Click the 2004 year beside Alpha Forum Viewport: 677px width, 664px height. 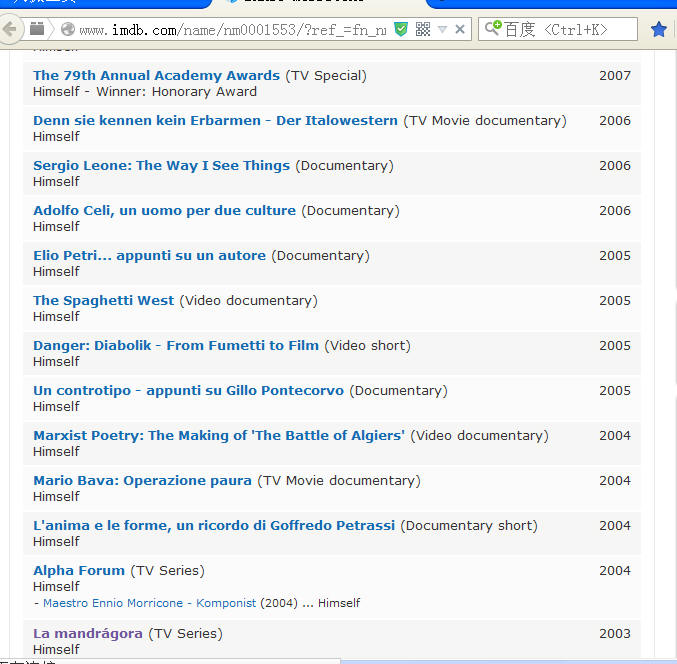tap(615, 570)
